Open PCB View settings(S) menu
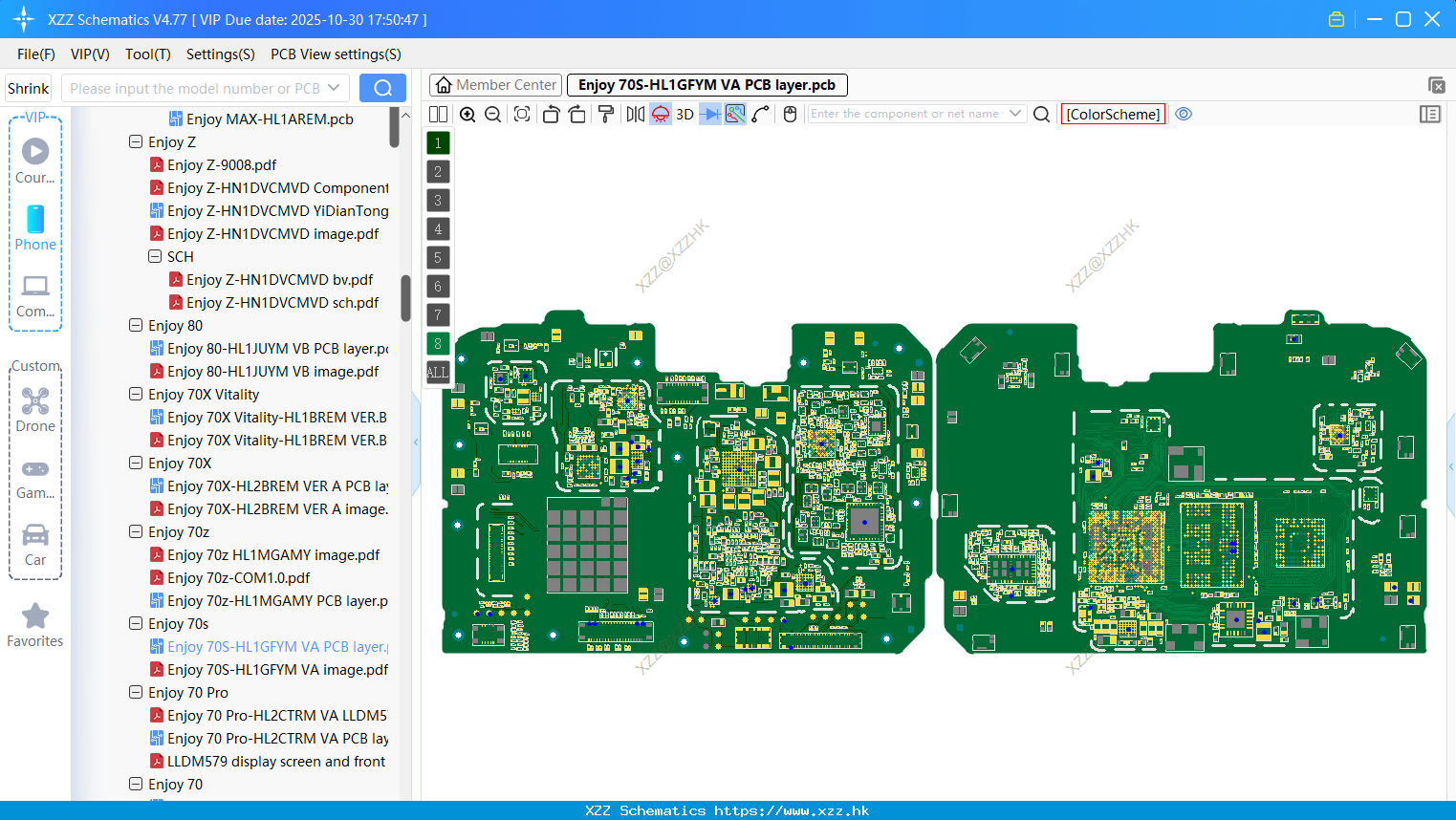 click(336, 54)
